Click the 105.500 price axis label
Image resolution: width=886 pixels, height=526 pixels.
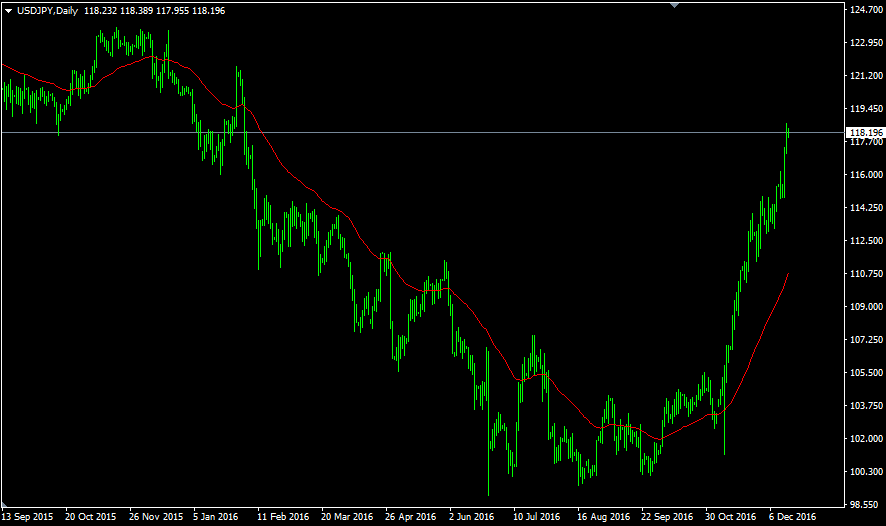(x=866, y=373)
